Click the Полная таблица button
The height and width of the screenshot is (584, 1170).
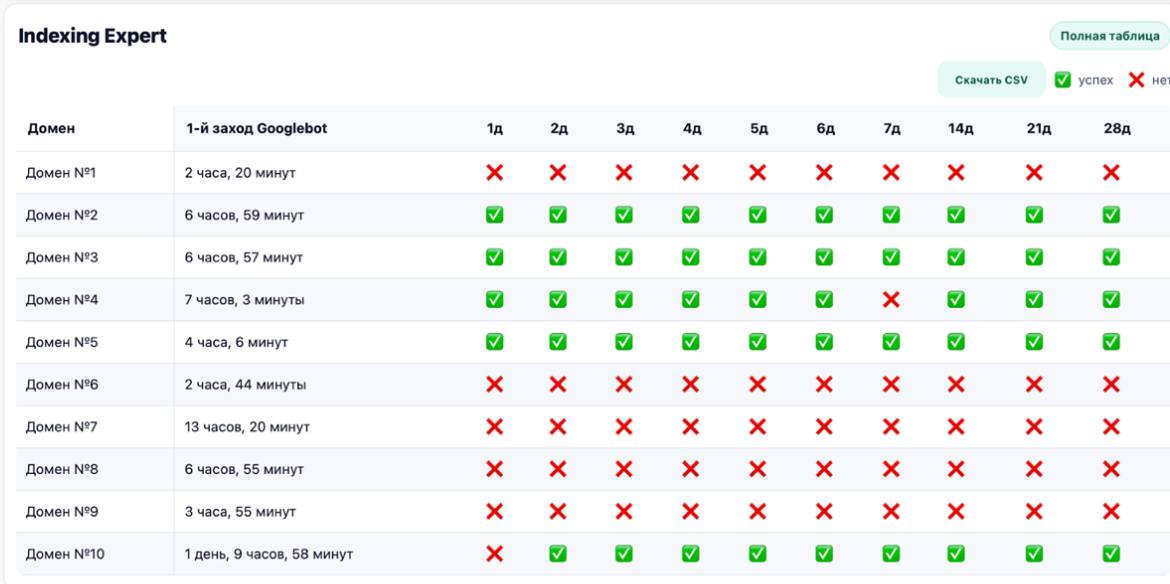(x=1109, y=36)
